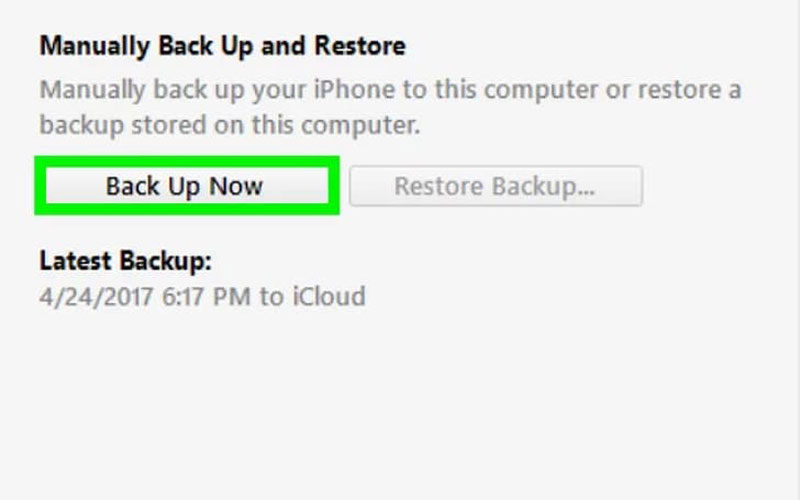The image size is (800, 500).
Task: Click the word "stored" in the description text
Action: (x=171, y=126)
